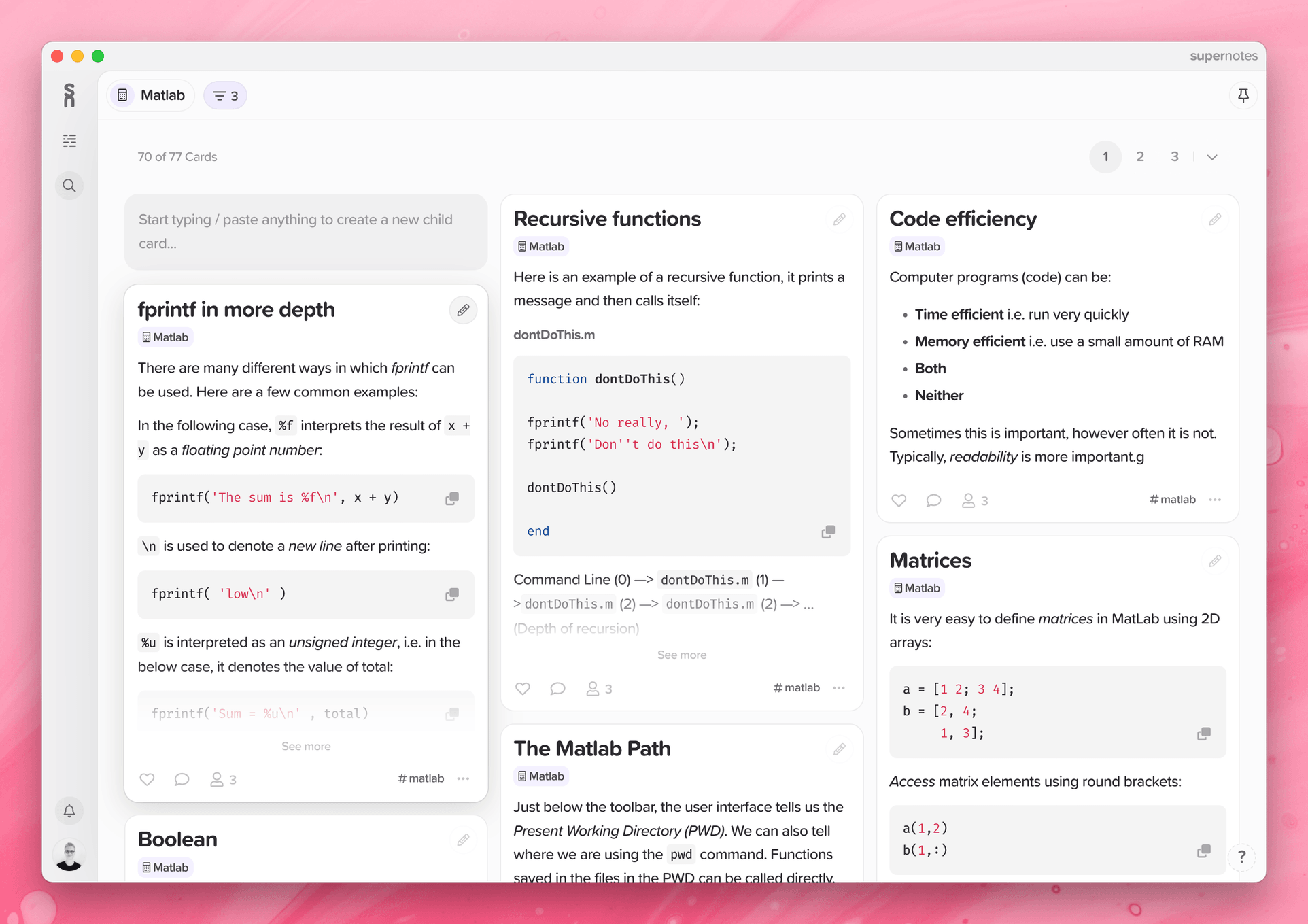The height and width of the screenshot is (924, 1308).
Task: Copy the dontDoThis.m code block
Action: 827,531
